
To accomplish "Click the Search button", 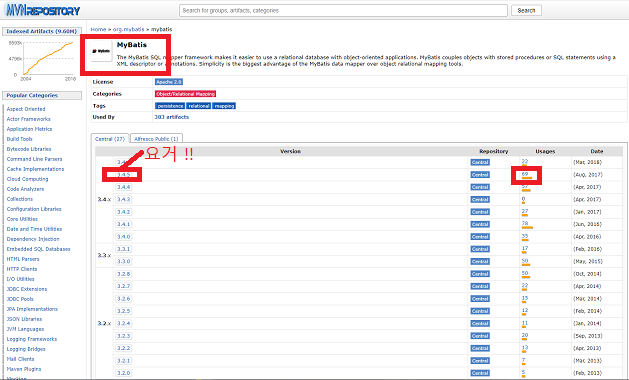I will click(x=526, y=10).
